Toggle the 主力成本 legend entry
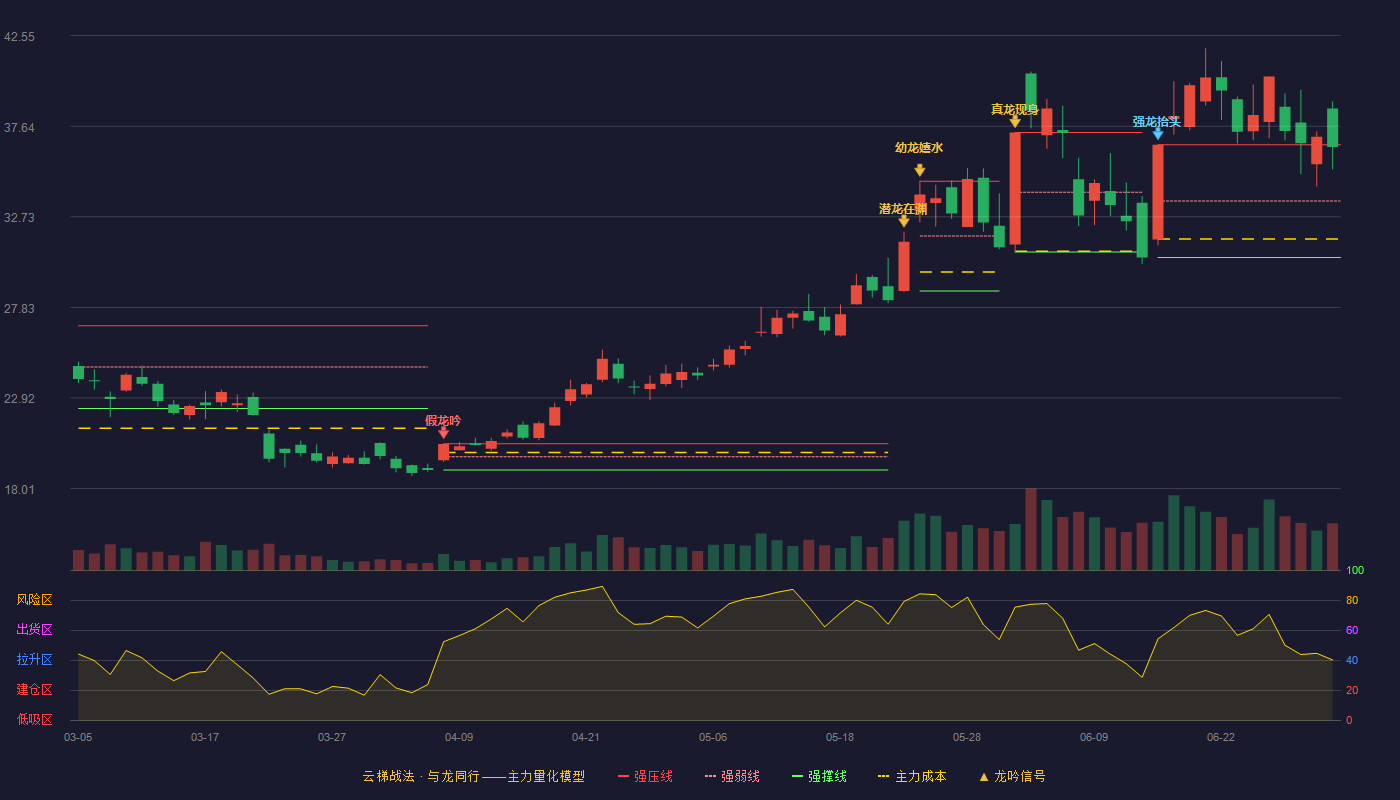Viewport: 1400px width, 800px height. [911, 776]
